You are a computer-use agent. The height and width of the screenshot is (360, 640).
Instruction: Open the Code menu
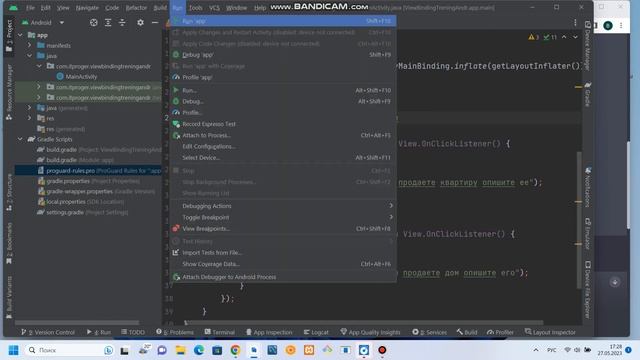click(112, 8)
